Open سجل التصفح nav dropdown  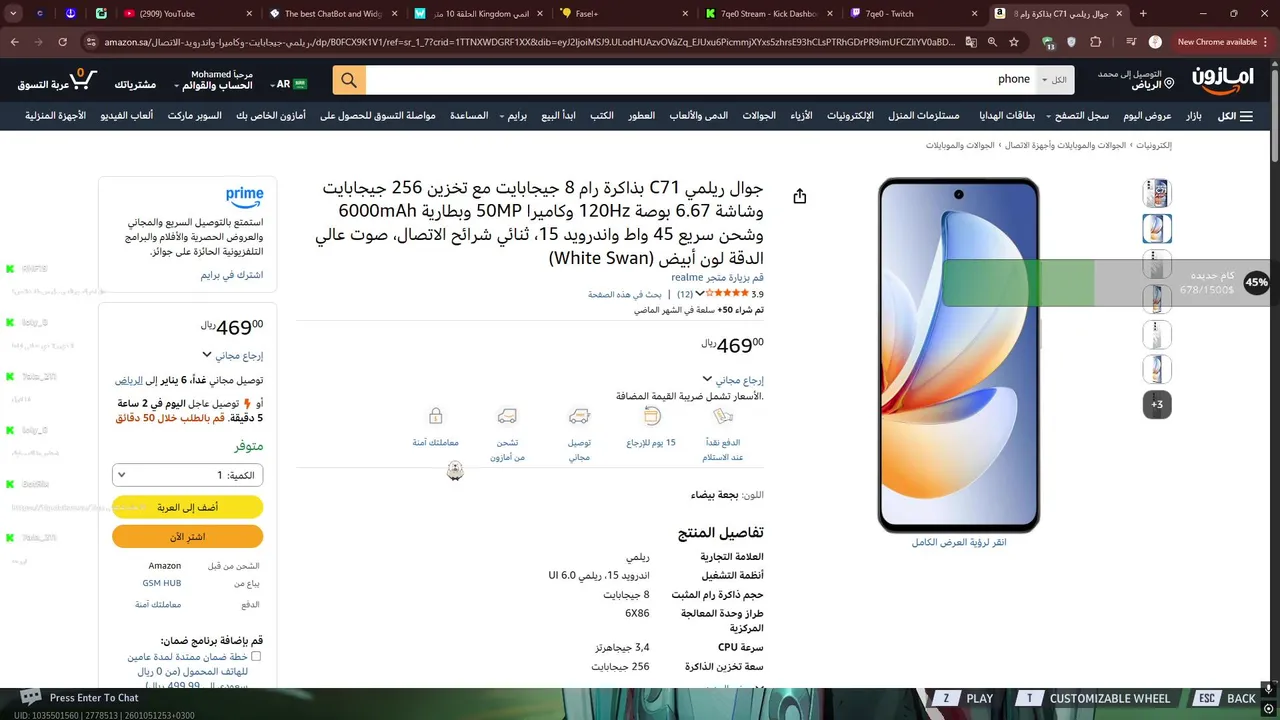tap(1078, 116)
